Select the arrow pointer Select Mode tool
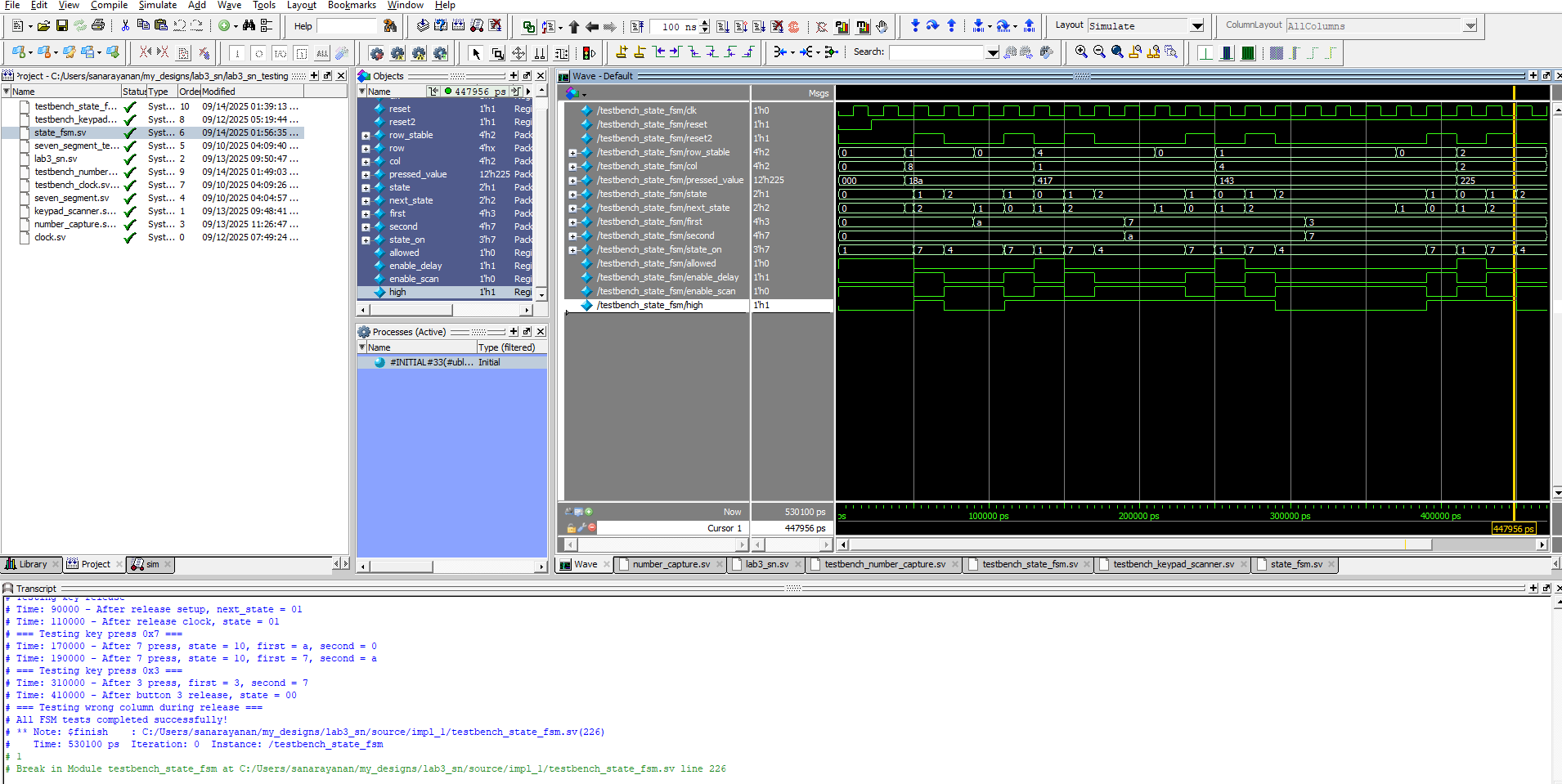This screenshot has width=1562, height=784. tap(476, 54)
